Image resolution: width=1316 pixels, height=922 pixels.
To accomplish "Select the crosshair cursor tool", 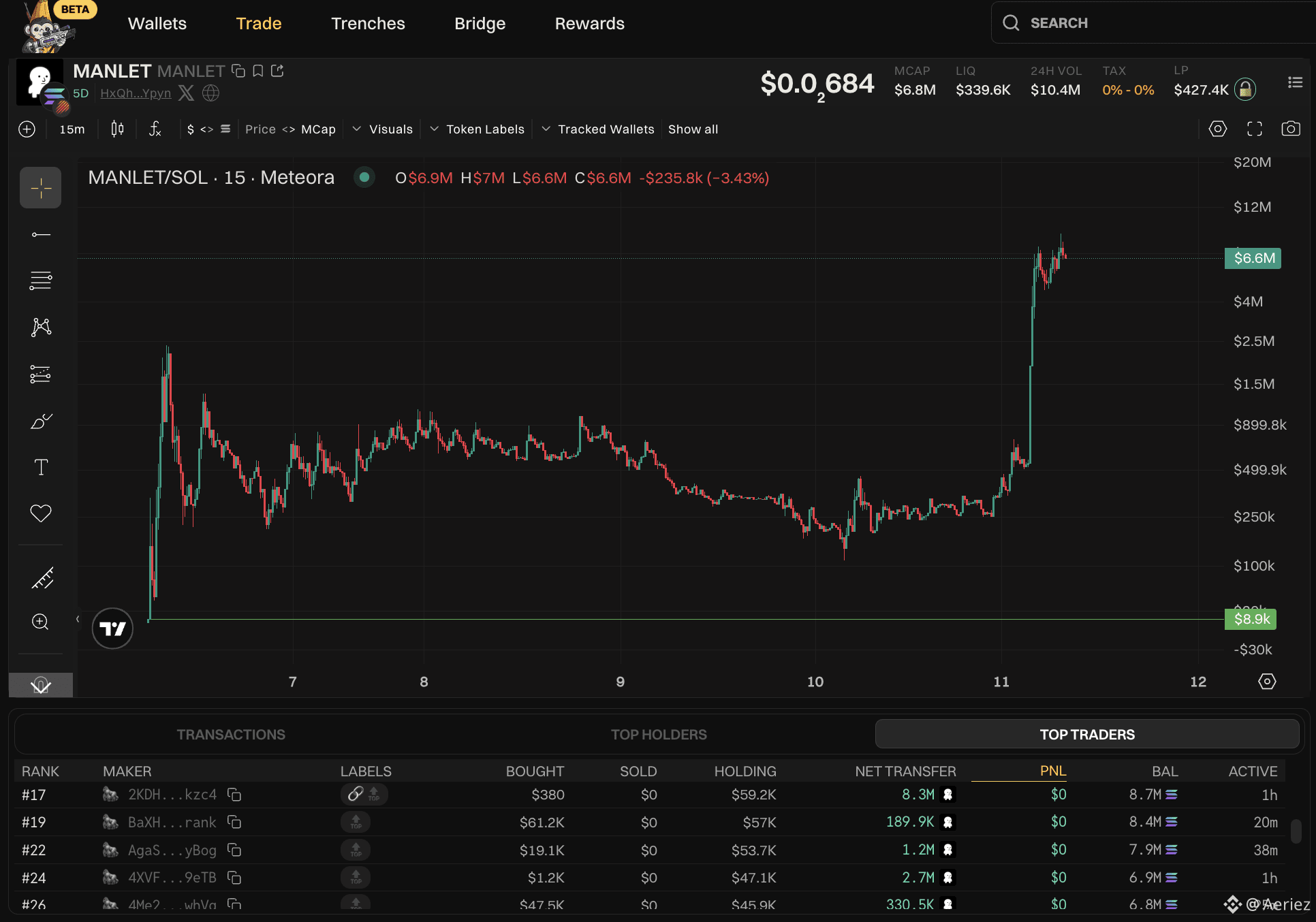I will coord(41,188).
